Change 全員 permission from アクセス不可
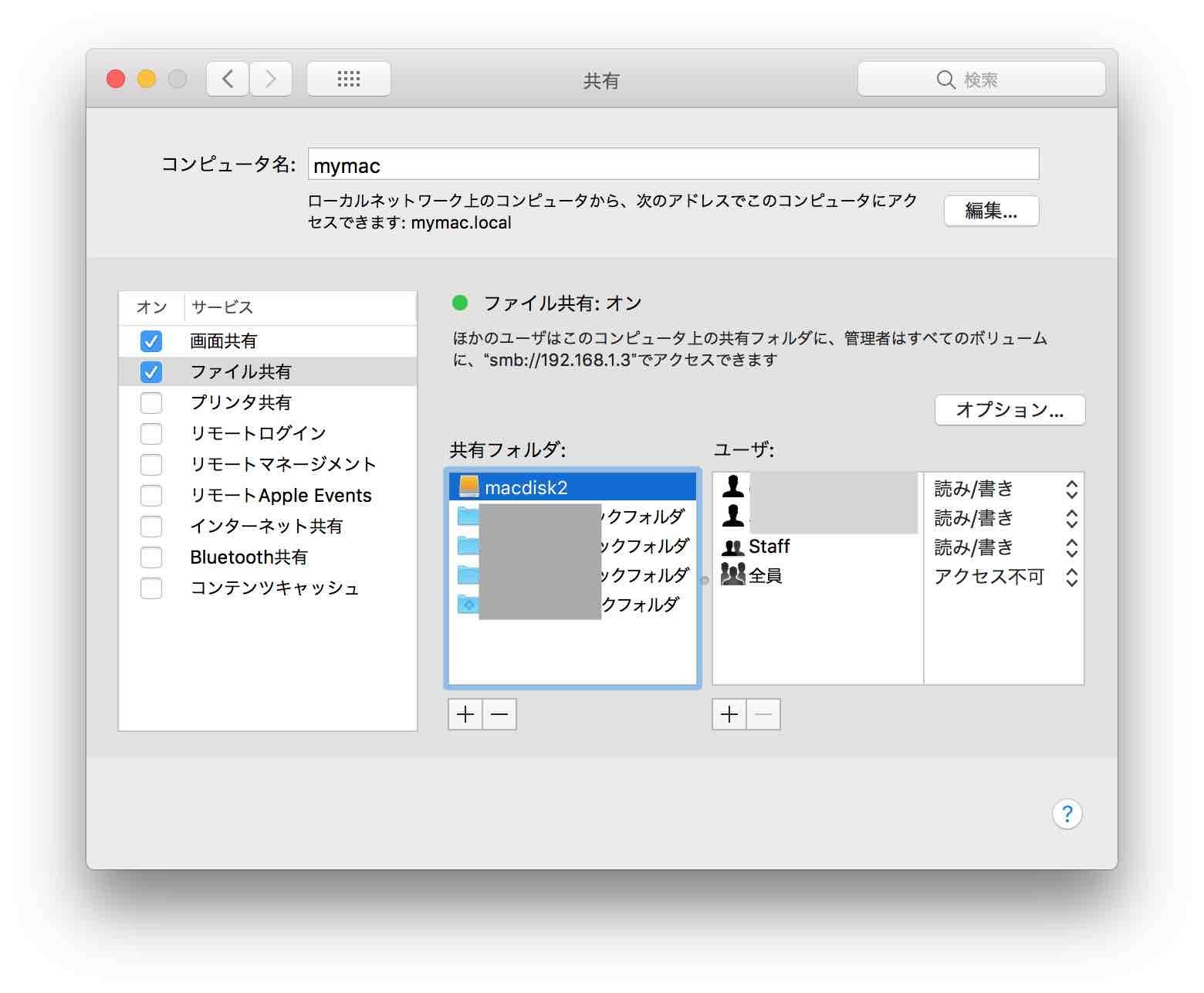Image resolution: width=1204 pixels, height=993 pixels. pos(1005,577)
